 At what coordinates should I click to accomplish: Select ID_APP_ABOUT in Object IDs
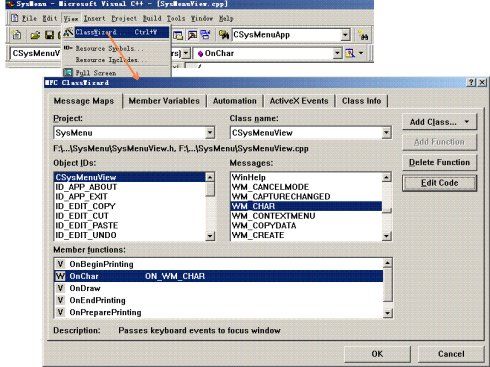(130, 187)
